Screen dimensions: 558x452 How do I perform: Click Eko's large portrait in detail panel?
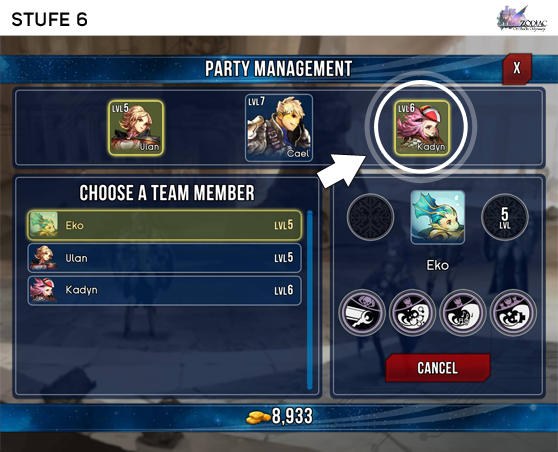pos(438,217)
